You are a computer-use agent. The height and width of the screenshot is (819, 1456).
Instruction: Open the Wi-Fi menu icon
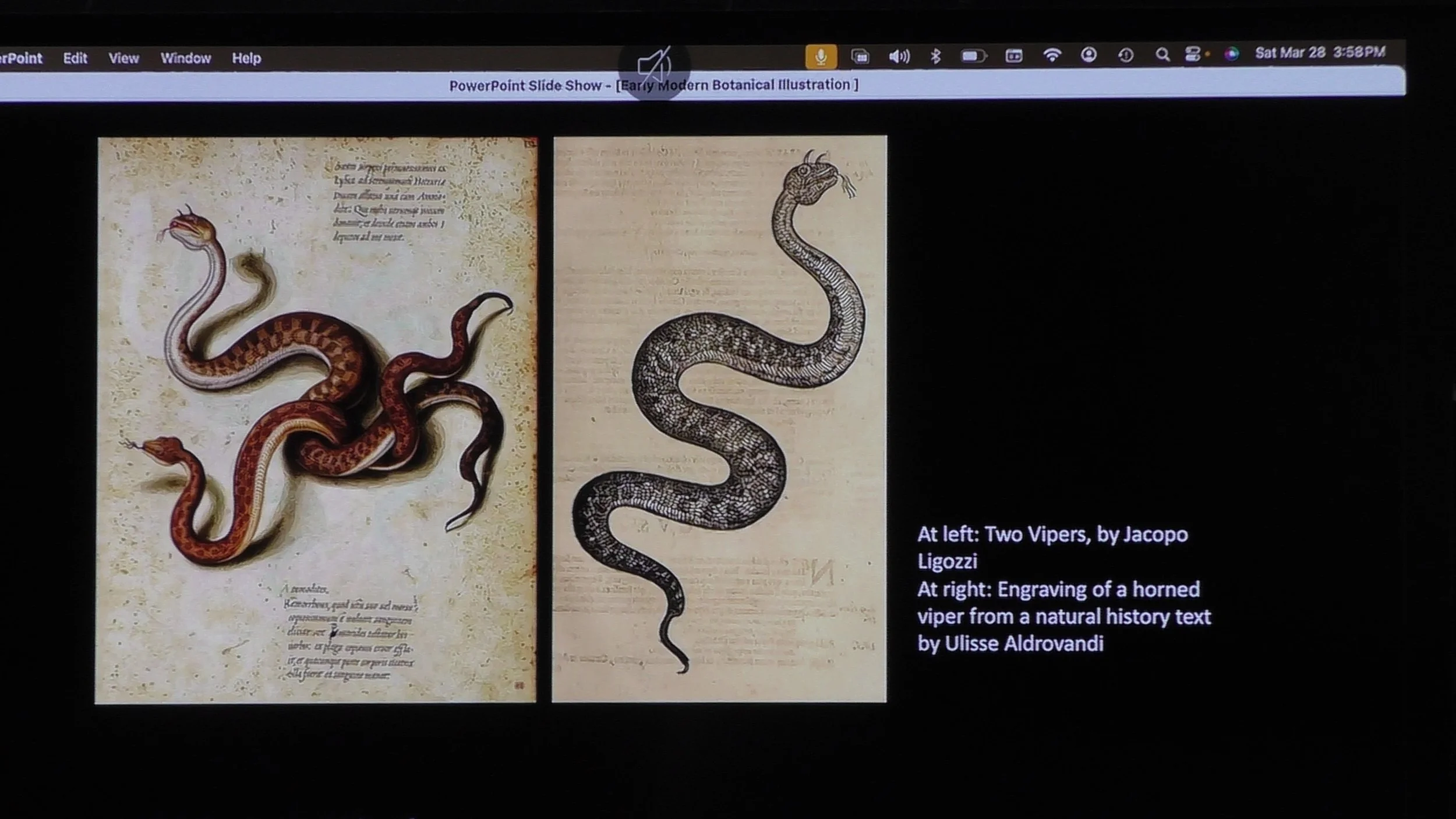point(1052,55)
